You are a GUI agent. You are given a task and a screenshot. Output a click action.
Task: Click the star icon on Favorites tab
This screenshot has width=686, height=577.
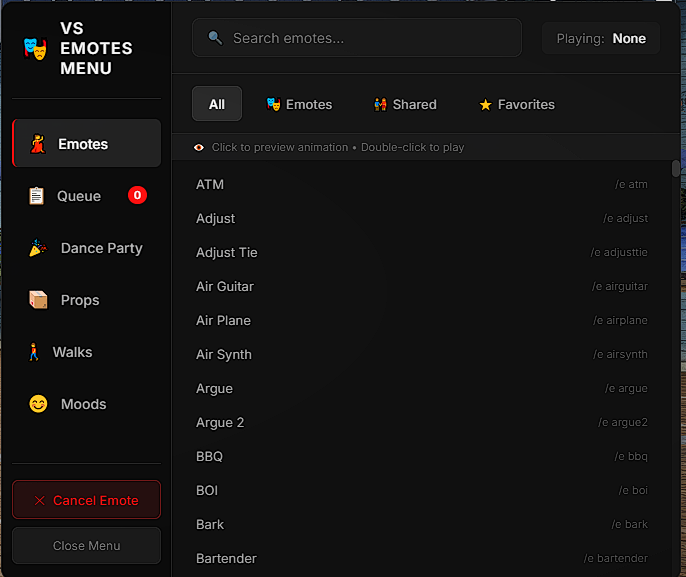tap(485, 105)
